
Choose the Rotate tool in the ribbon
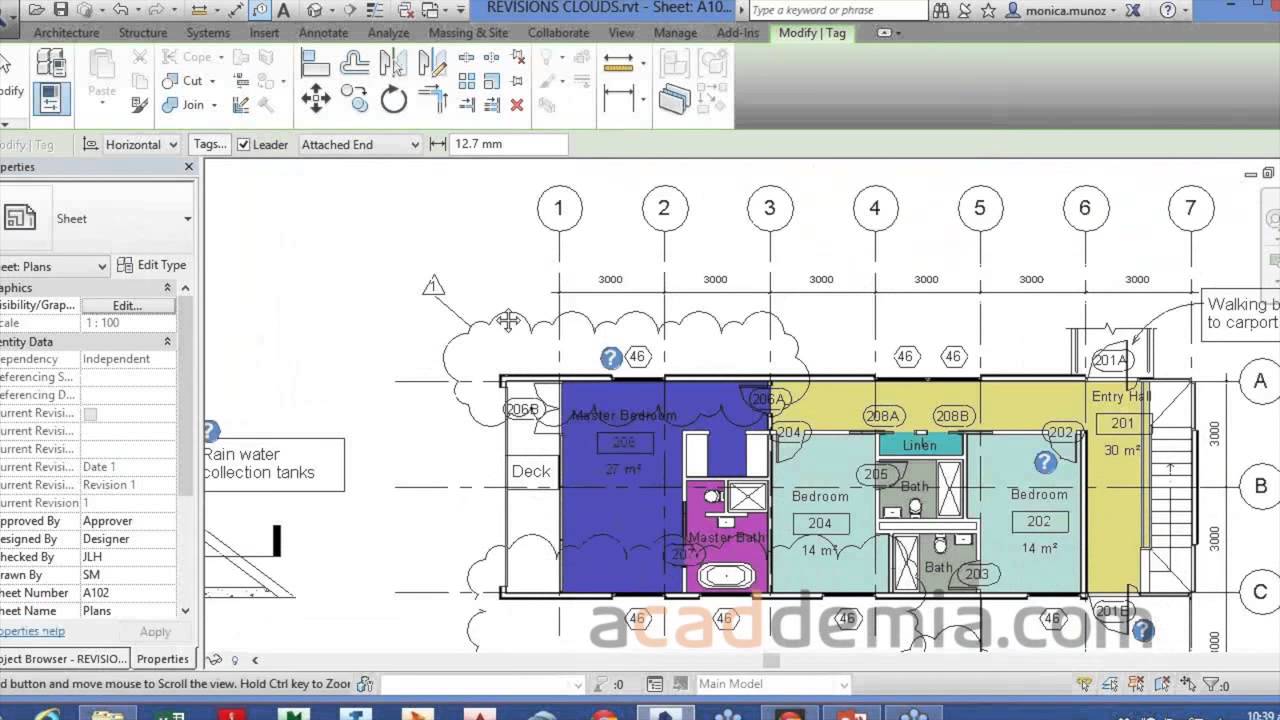[x=394, y=99]
